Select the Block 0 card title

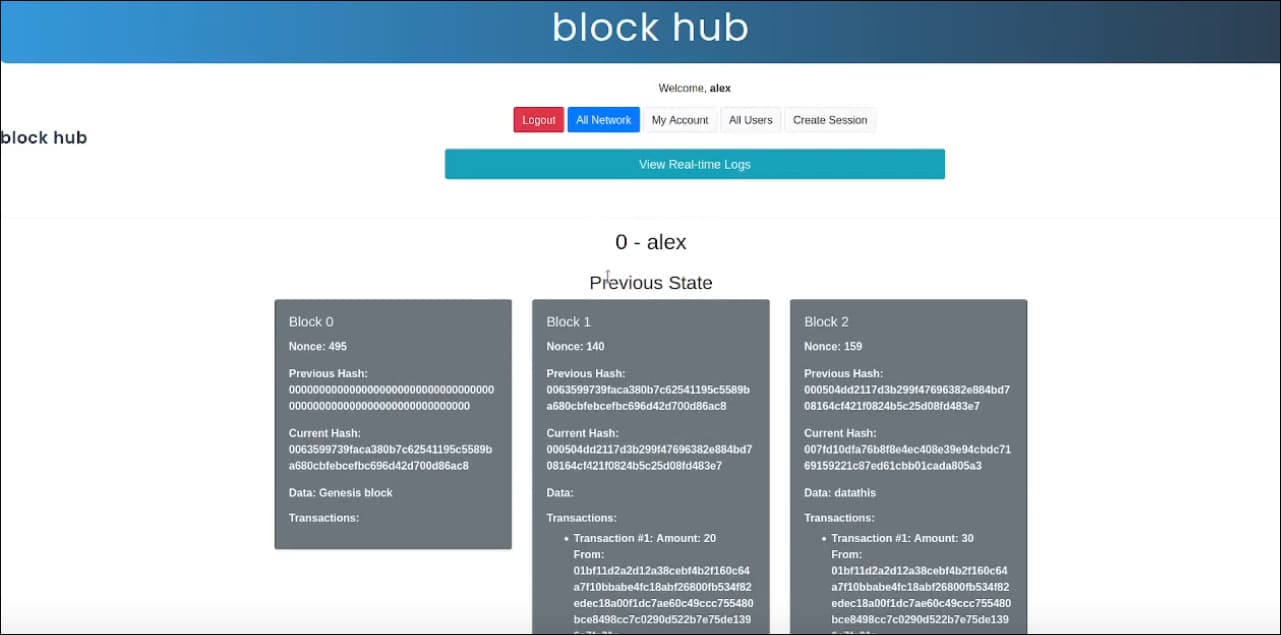coord(311,322)
